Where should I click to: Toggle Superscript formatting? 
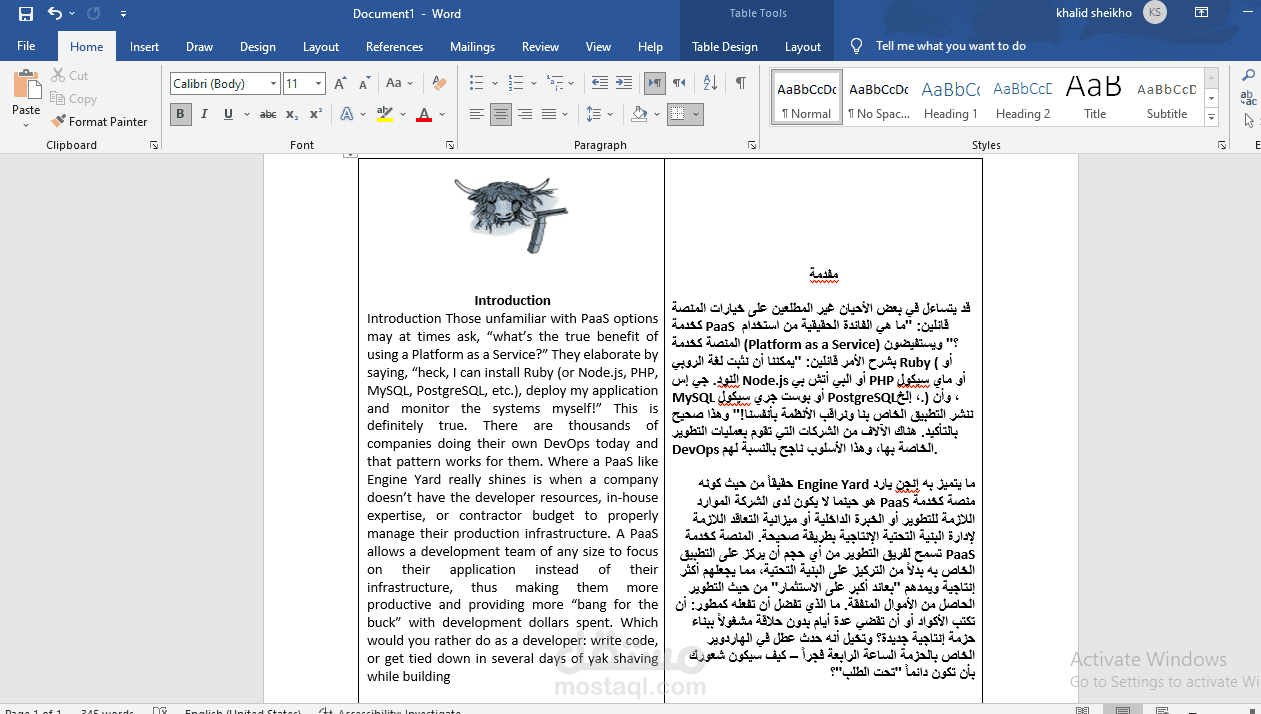315,114
